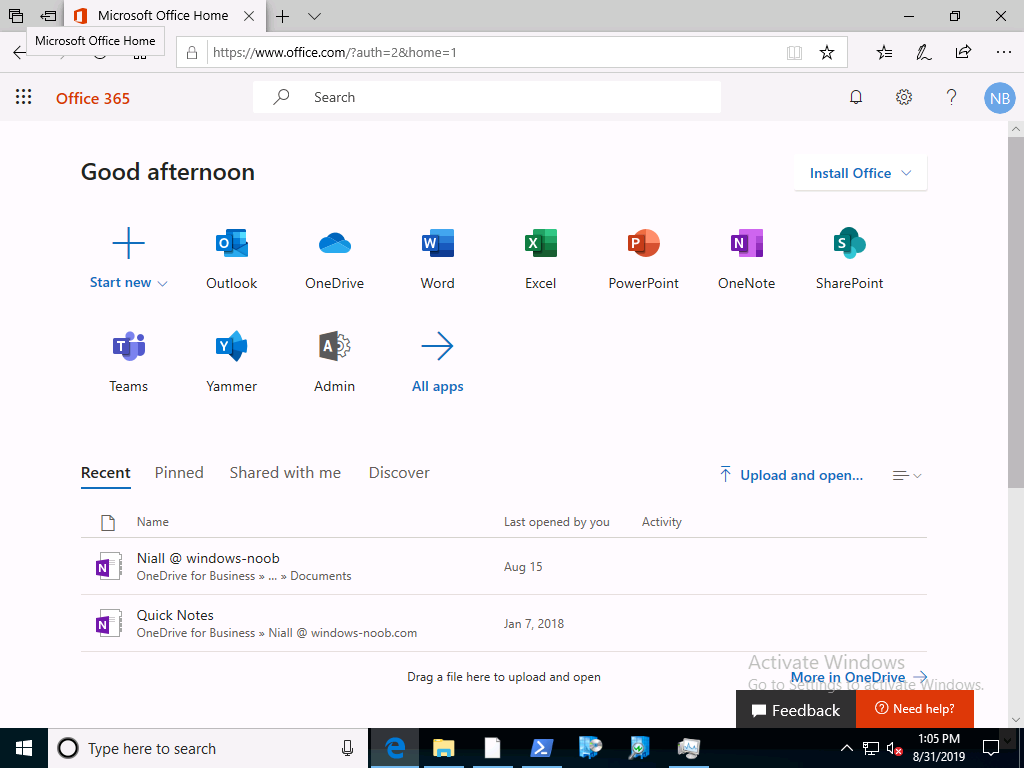Image resolution: width=1024 pixels, height=768 pixels.
Task: Open the Help question mark
Action: (952, 97)
